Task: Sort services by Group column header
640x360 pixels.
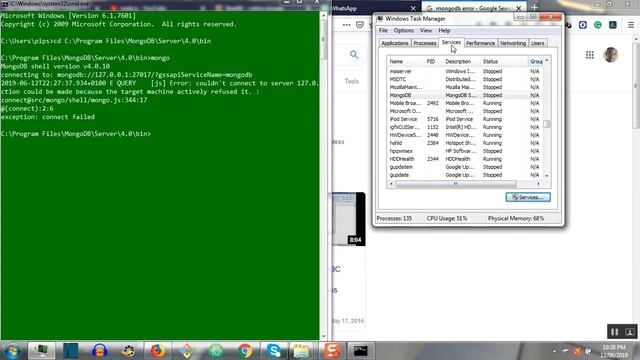Action: (x=536, y=61)
